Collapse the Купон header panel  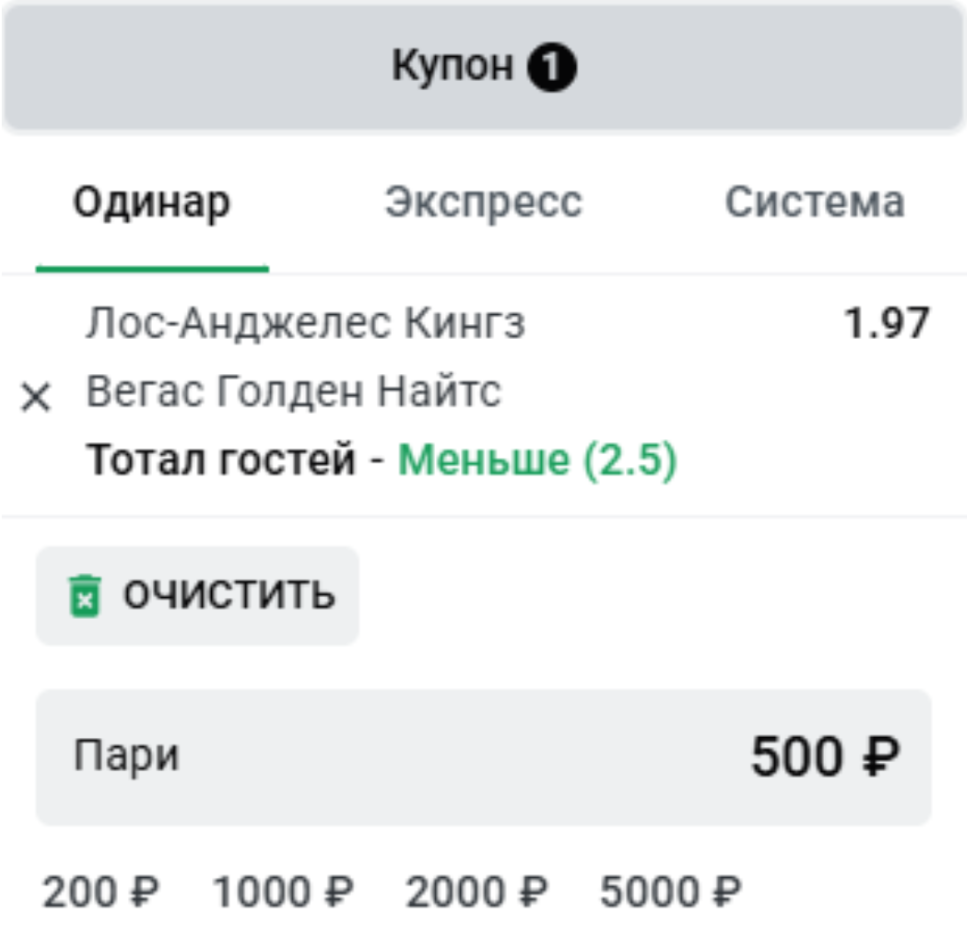point(484,67)
